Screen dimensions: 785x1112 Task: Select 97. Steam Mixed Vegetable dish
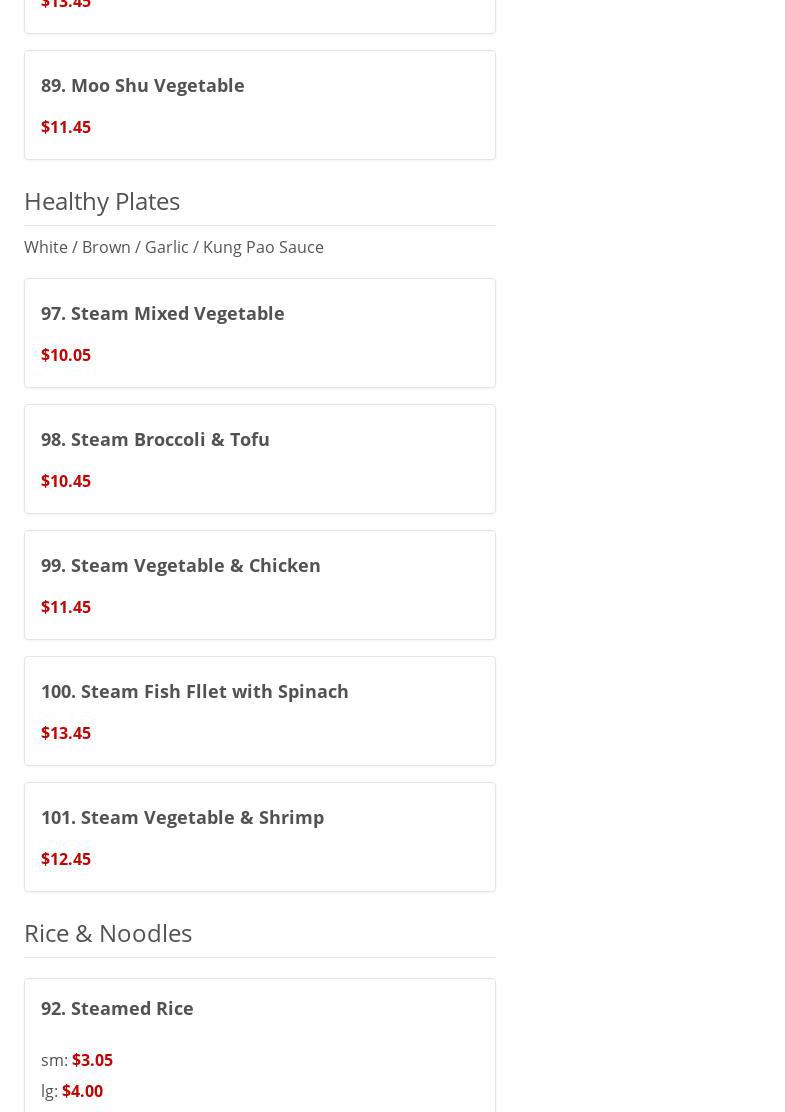[x=163, y=314]
